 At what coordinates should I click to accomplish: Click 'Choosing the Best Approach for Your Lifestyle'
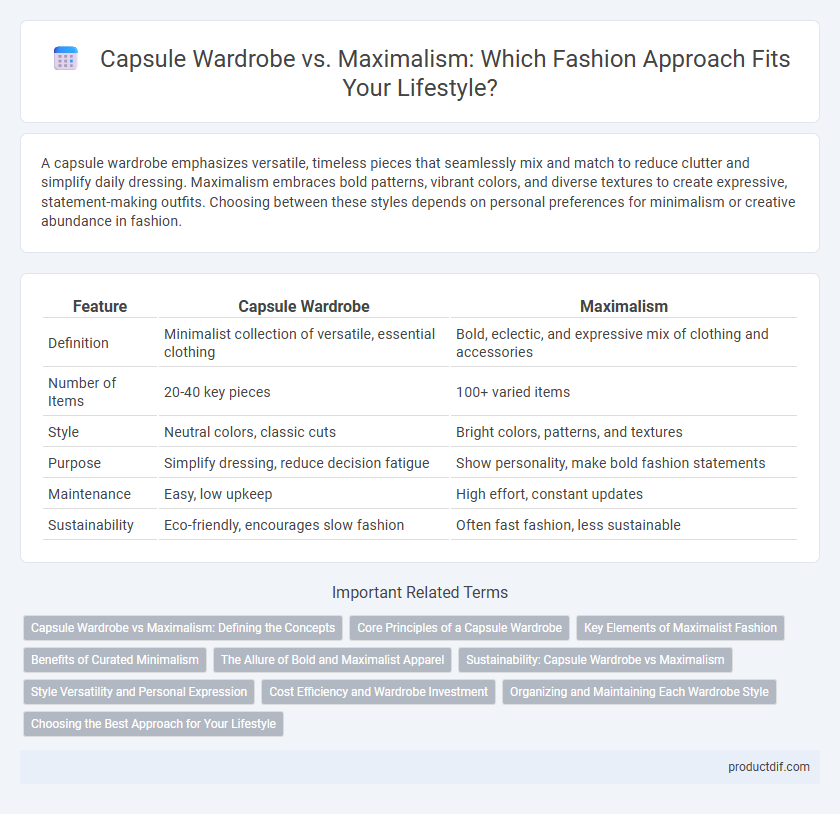153,723
